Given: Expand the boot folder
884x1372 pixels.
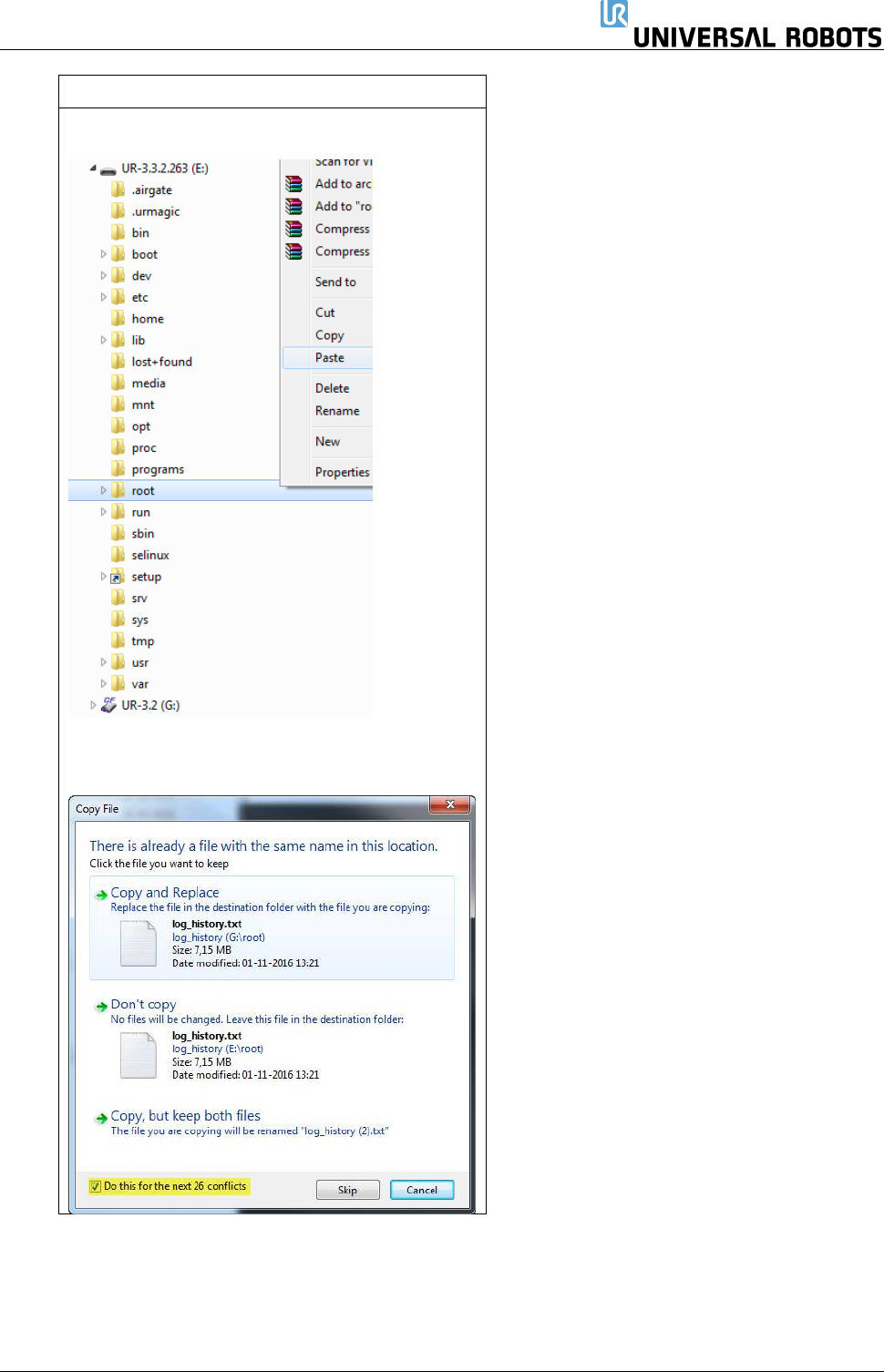Looking at the screenshot, I should point(103,254).
